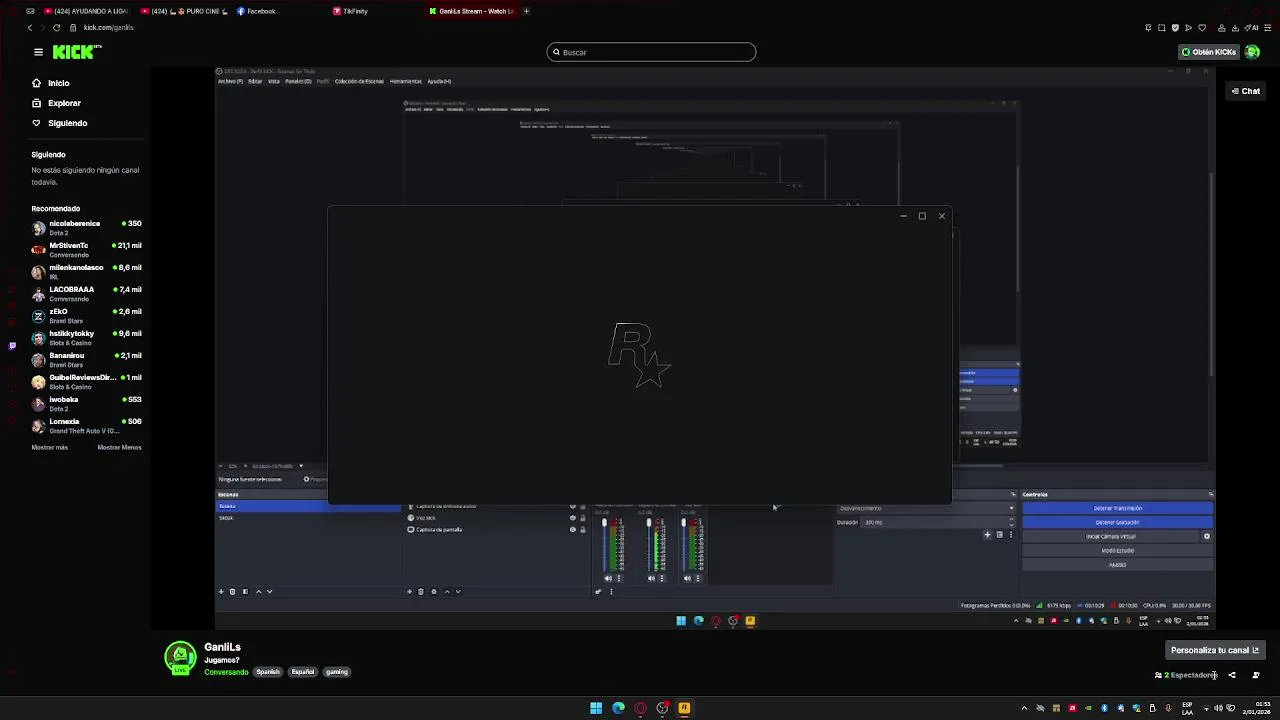Click GanilLs channel avatar
Screen dimensions: 1280x720
(180, 658)
